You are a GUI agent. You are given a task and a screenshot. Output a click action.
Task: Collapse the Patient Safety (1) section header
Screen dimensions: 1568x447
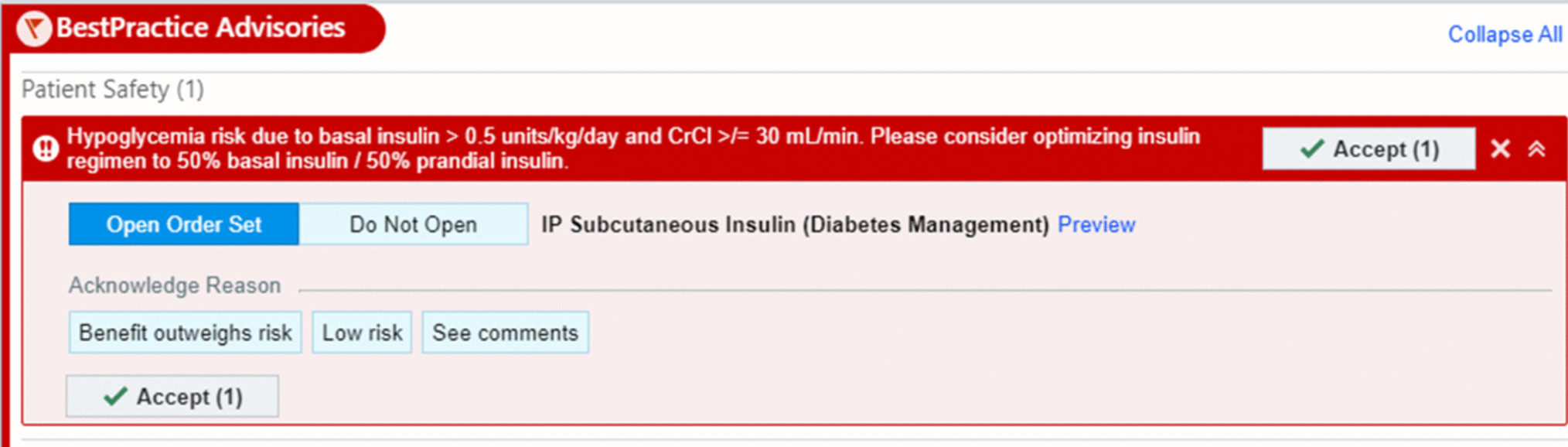point(112,90)
